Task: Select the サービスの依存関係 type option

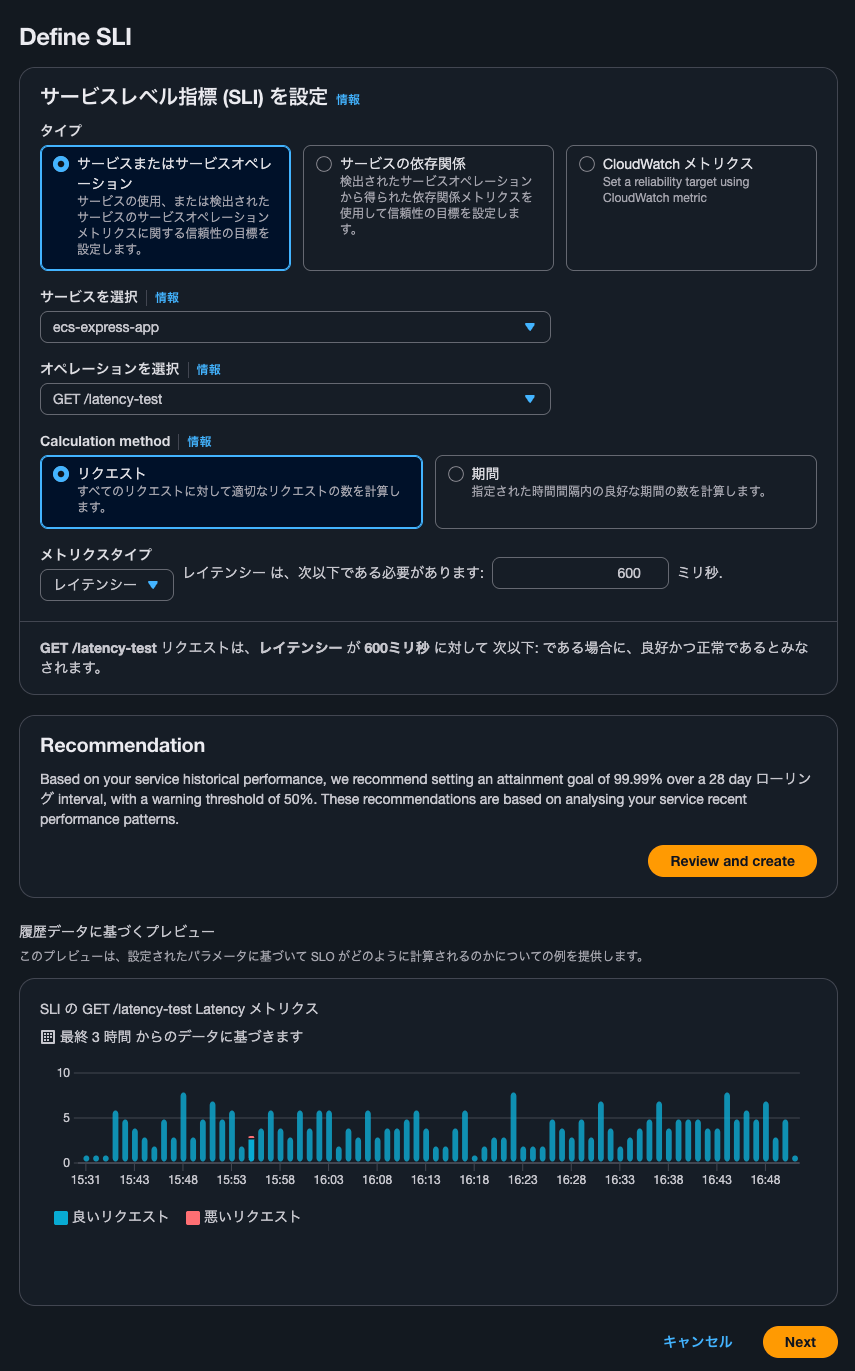Action: (x=323, y=164)
